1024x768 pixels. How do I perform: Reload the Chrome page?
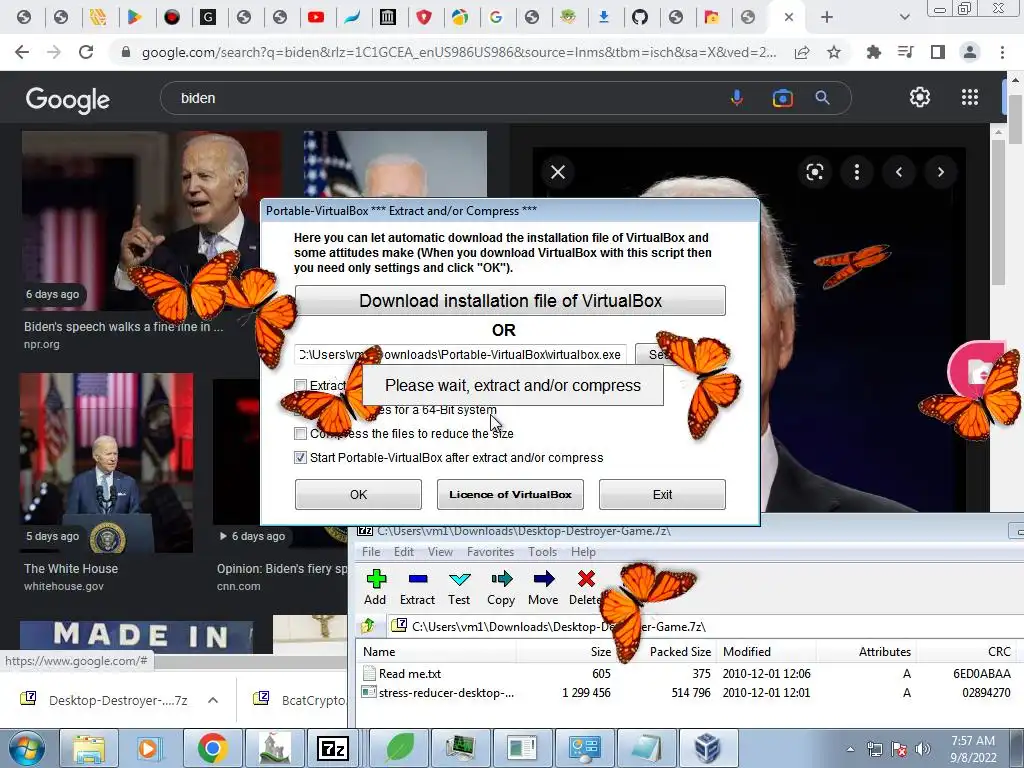[86, 52]
